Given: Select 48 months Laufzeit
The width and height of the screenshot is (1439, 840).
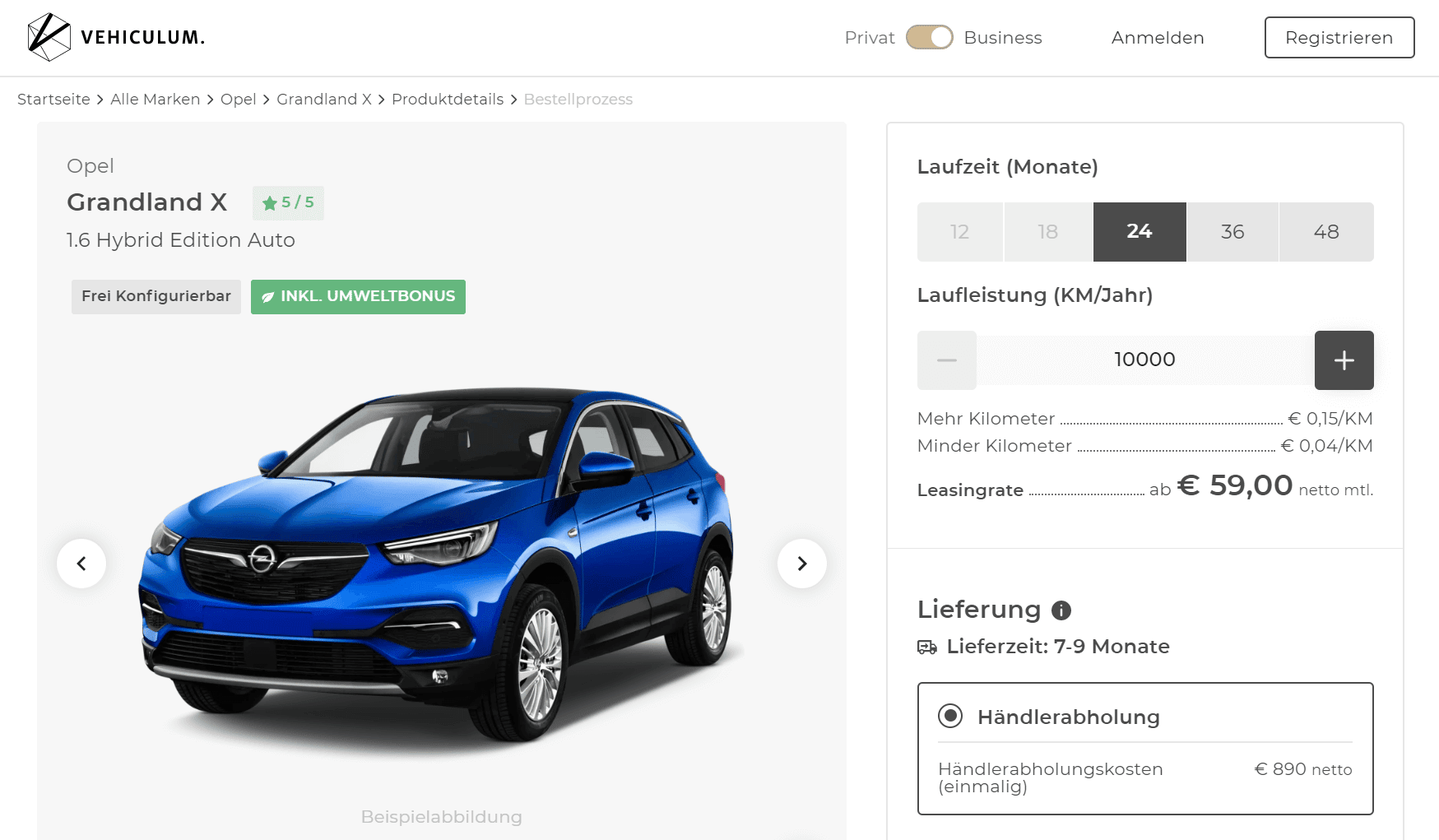Looking at the screenshot, I should click(1326, 232).
